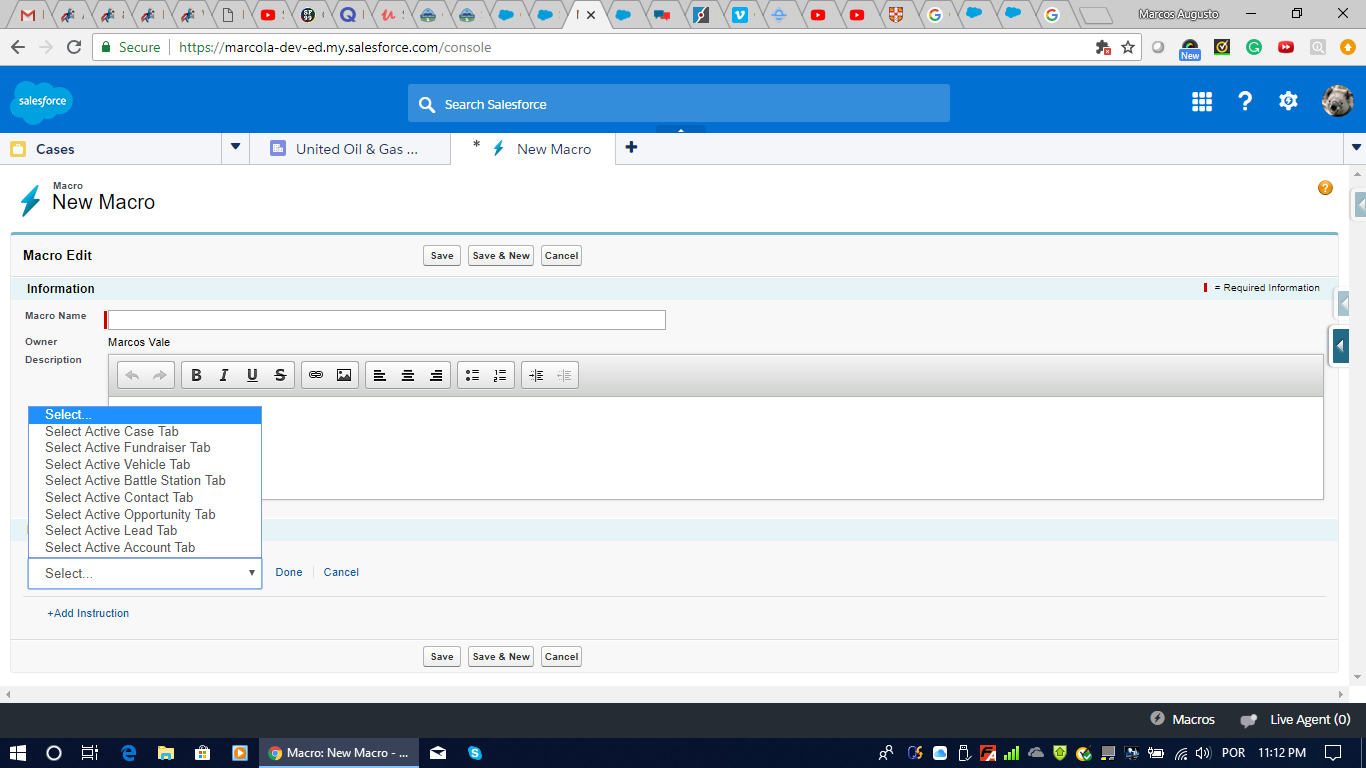This screenshot has height=768, width=1366.
Task: Open the Cases navigation tab dropdown arrow
Action: coord(236,147)
